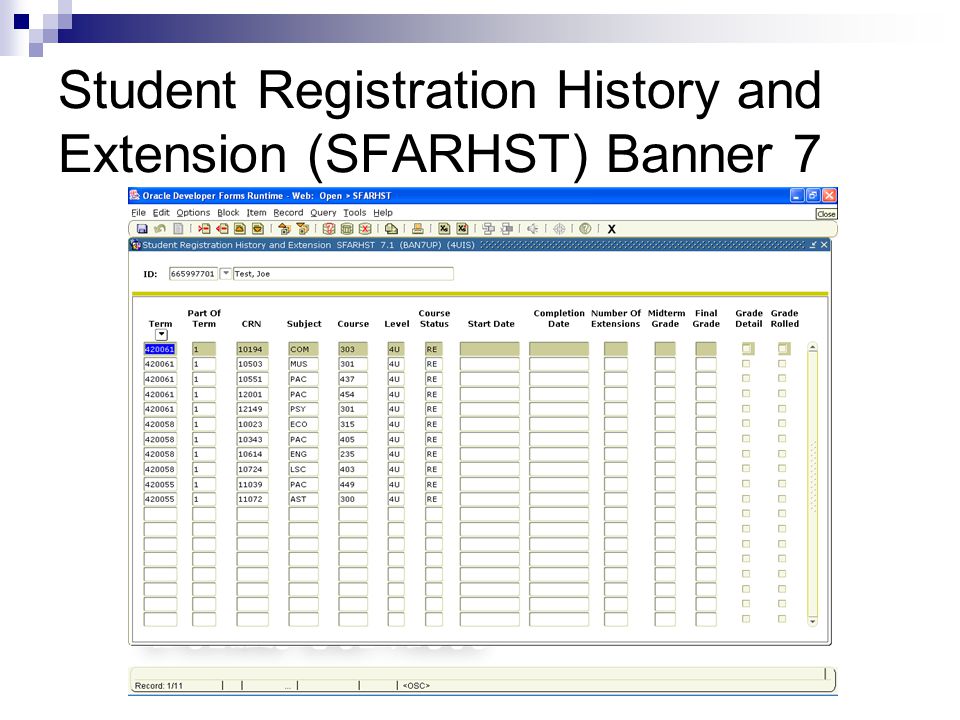Open the Edit menu
This screenshot has width=960, height=720.
point(161,212)
